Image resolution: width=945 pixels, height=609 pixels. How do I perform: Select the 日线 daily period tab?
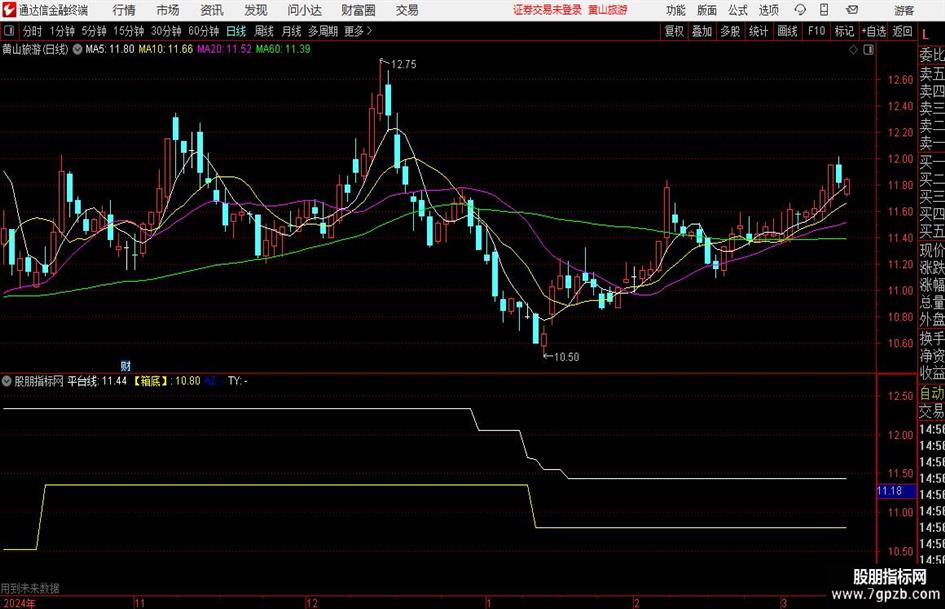236,31
